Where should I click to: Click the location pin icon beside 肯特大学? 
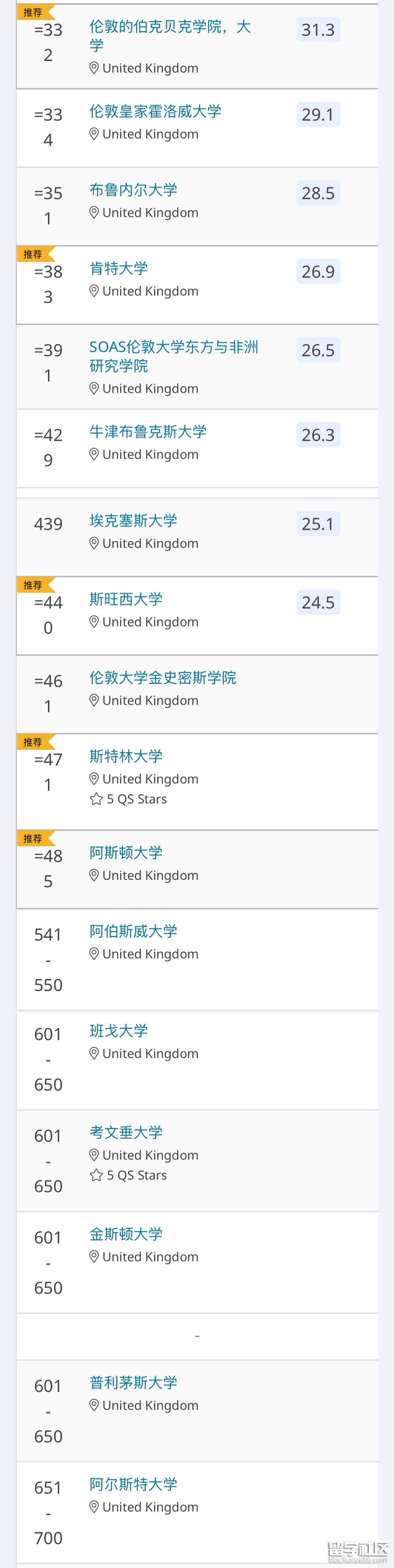(x=94, y=291)
